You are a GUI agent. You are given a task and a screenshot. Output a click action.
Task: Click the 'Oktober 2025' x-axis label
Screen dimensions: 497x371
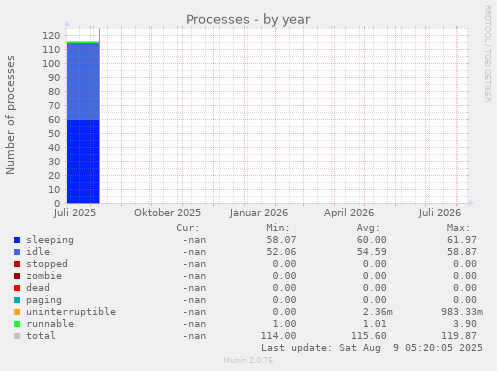(168, 213)
